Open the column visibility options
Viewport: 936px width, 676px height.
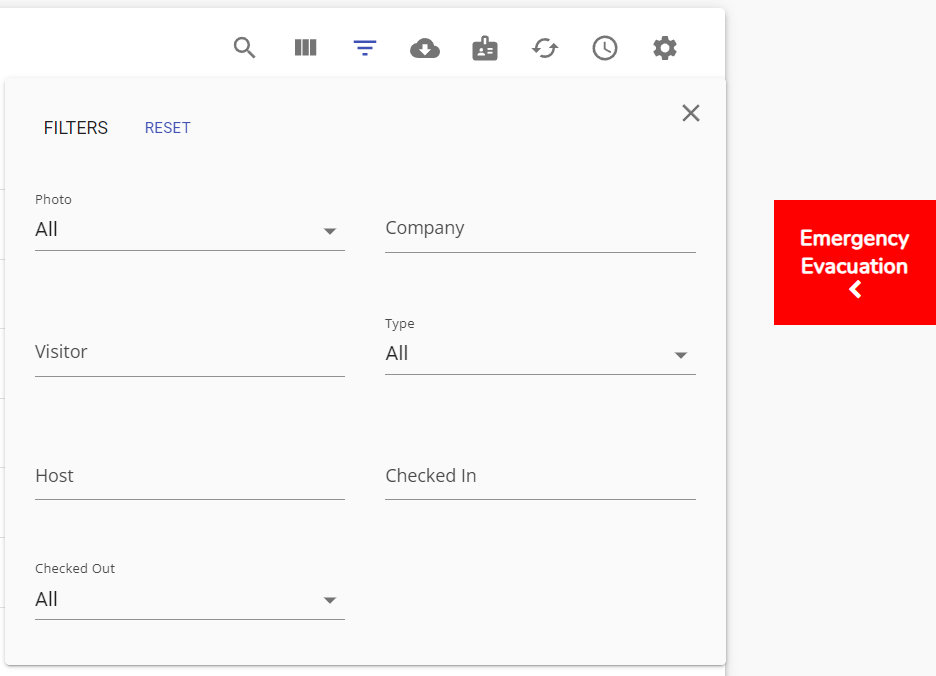point(304,47)
